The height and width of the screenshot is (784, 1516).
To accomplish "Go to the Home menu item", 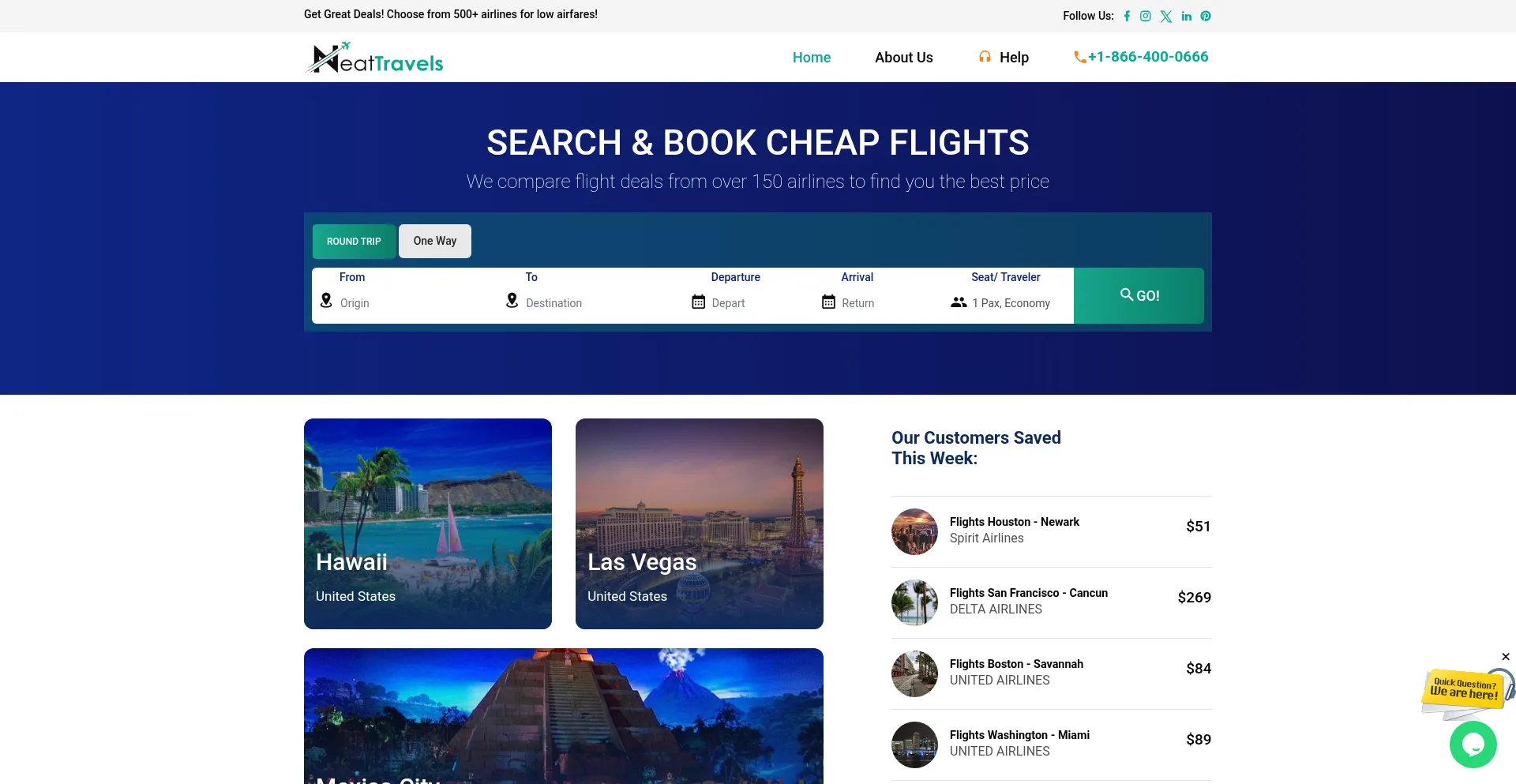I will tap(812, 58).
